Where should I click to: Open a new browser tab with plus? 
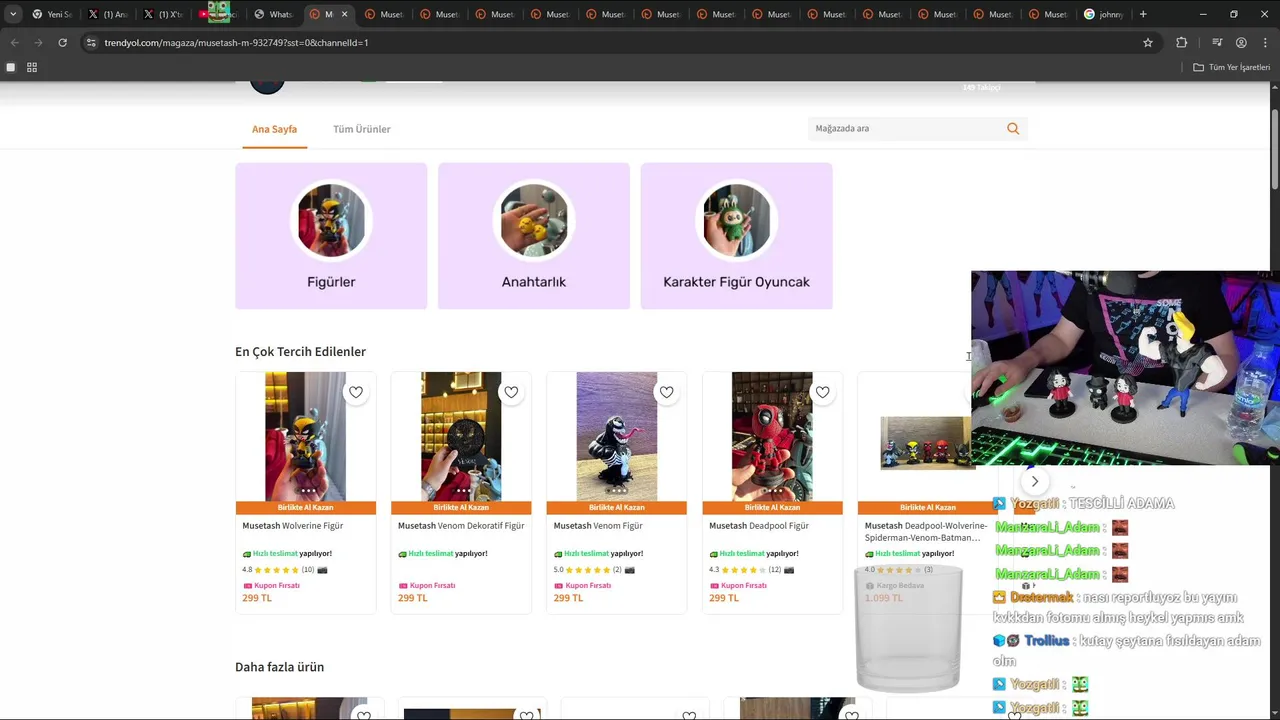pos(1143,14)
